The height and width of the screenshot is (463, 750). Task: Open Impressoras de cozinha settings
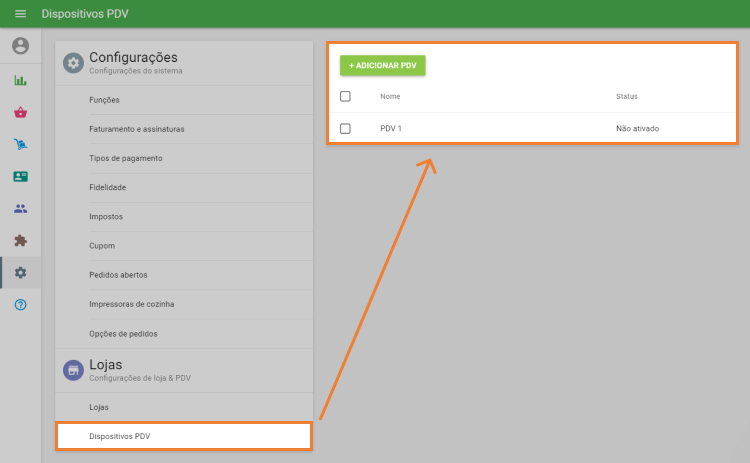click(132, 304)
